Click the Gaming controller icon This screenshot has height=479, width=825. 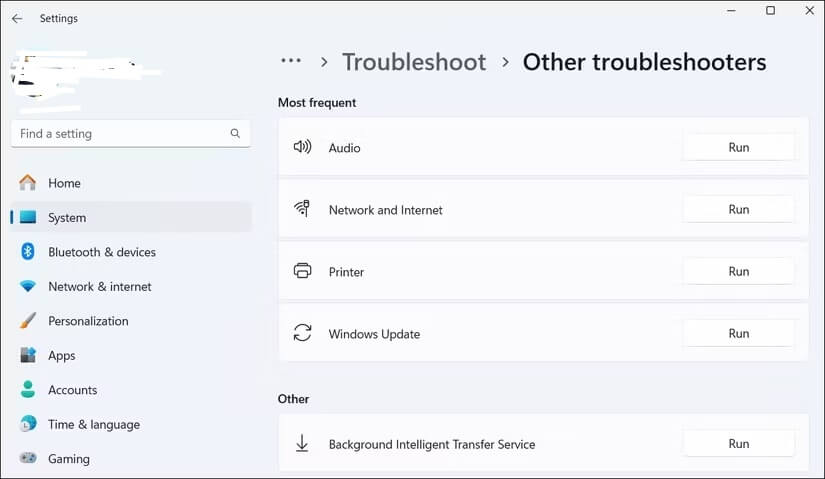[x=28, y=458]
